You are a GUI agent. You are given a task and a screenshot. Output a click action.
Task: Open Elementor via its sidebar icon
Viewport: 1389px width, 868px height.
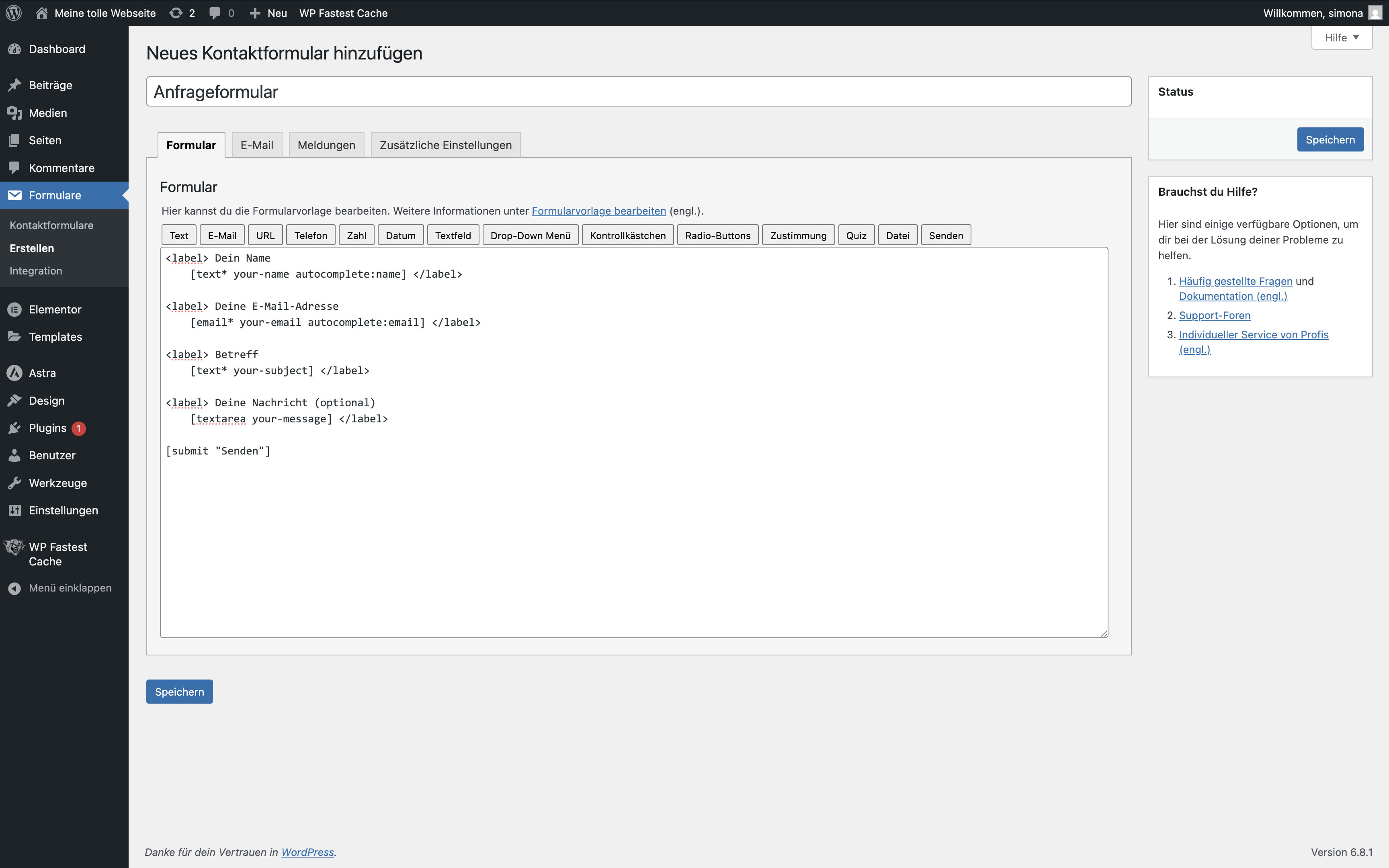[x=14, y=309]
